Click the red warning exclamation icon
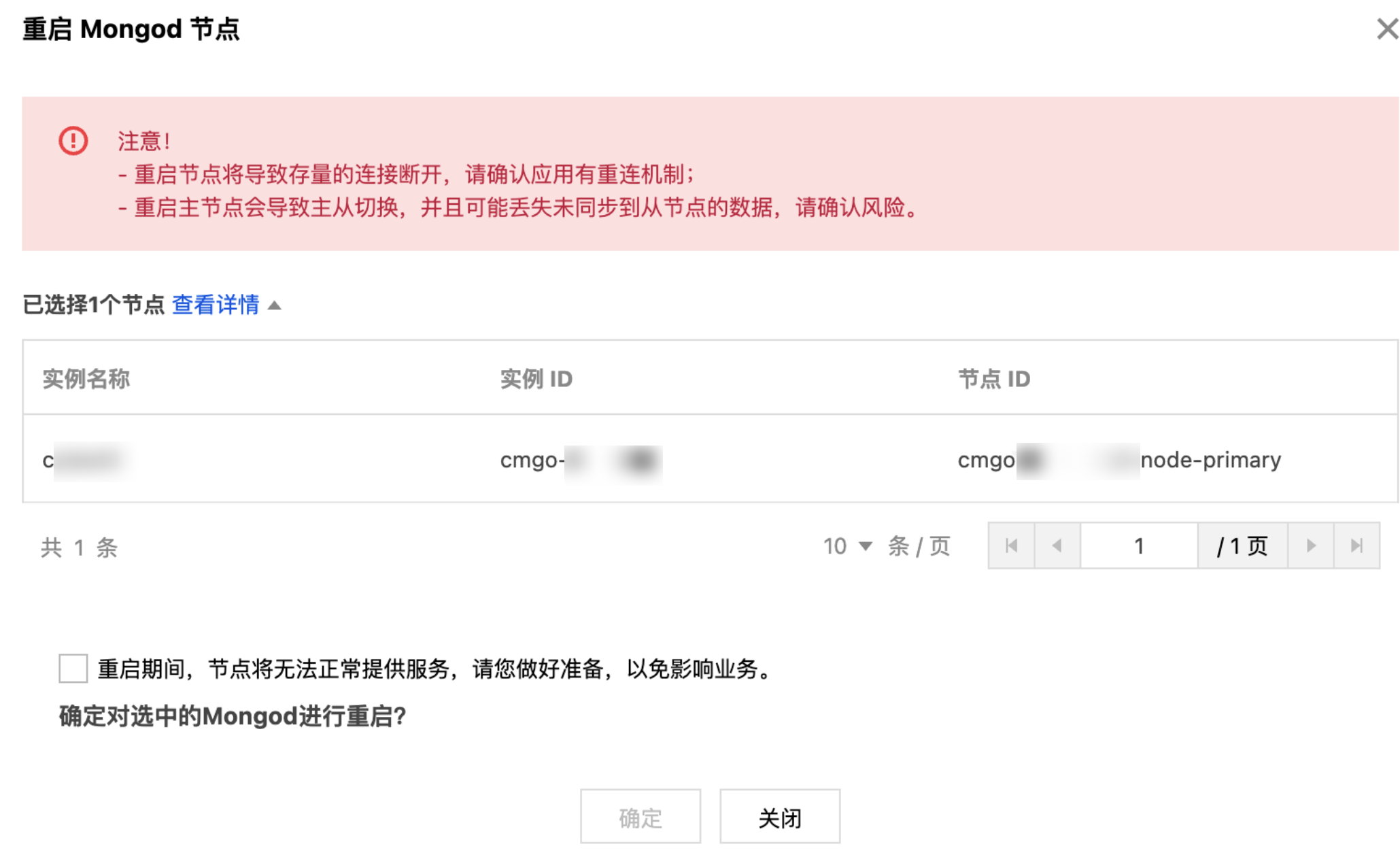 [x=73, y=141]
